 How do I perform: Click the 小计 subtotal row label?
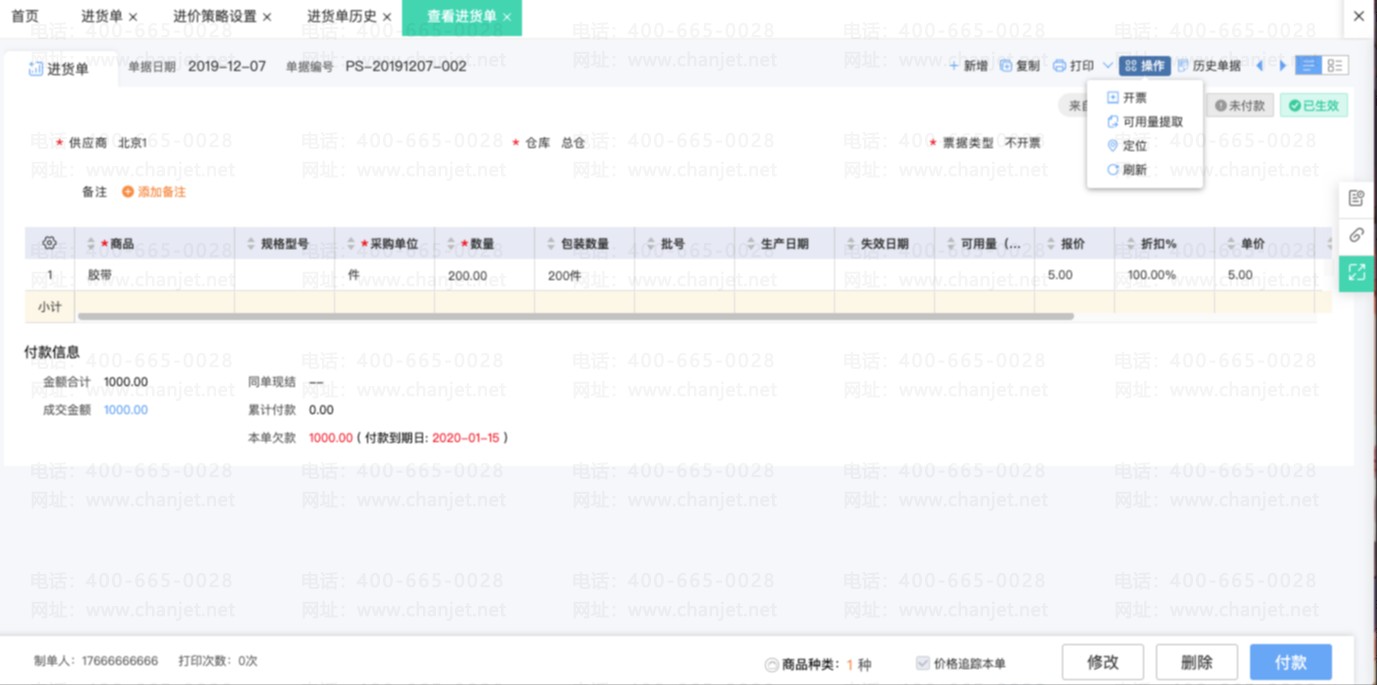(x=50, y=307)
